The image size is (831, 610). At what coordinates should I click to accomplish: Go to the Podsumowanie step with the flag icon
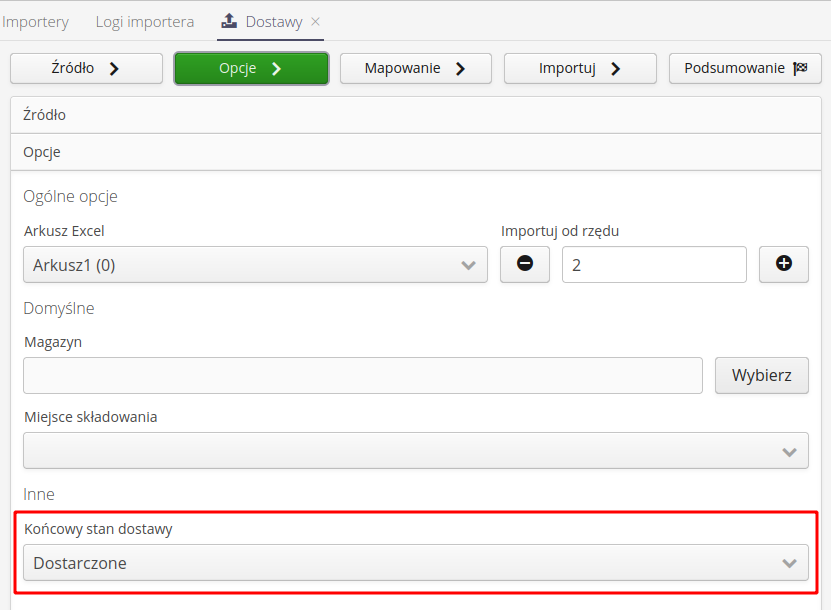coord(745,68)
